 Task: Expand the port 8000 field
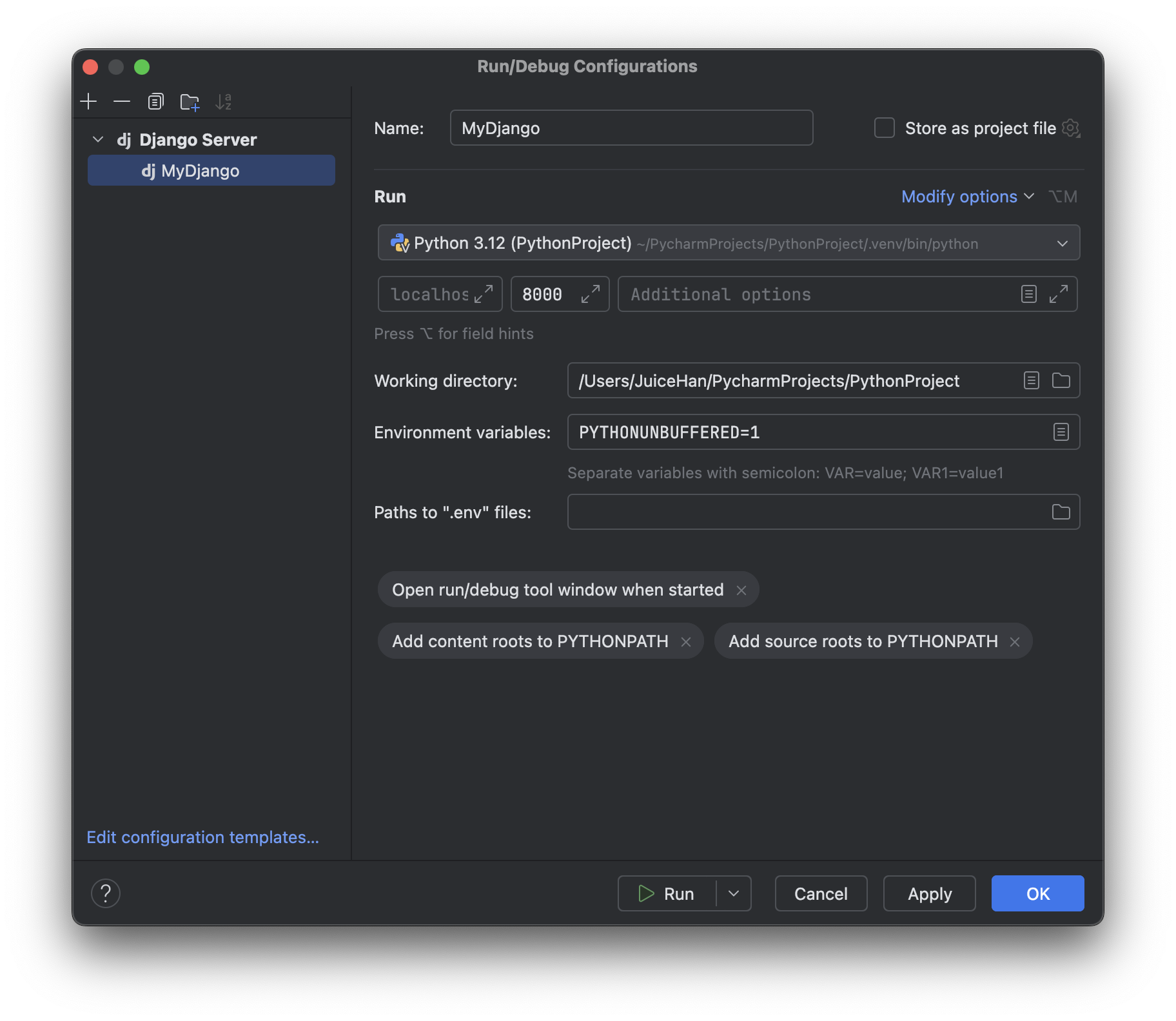591,294
